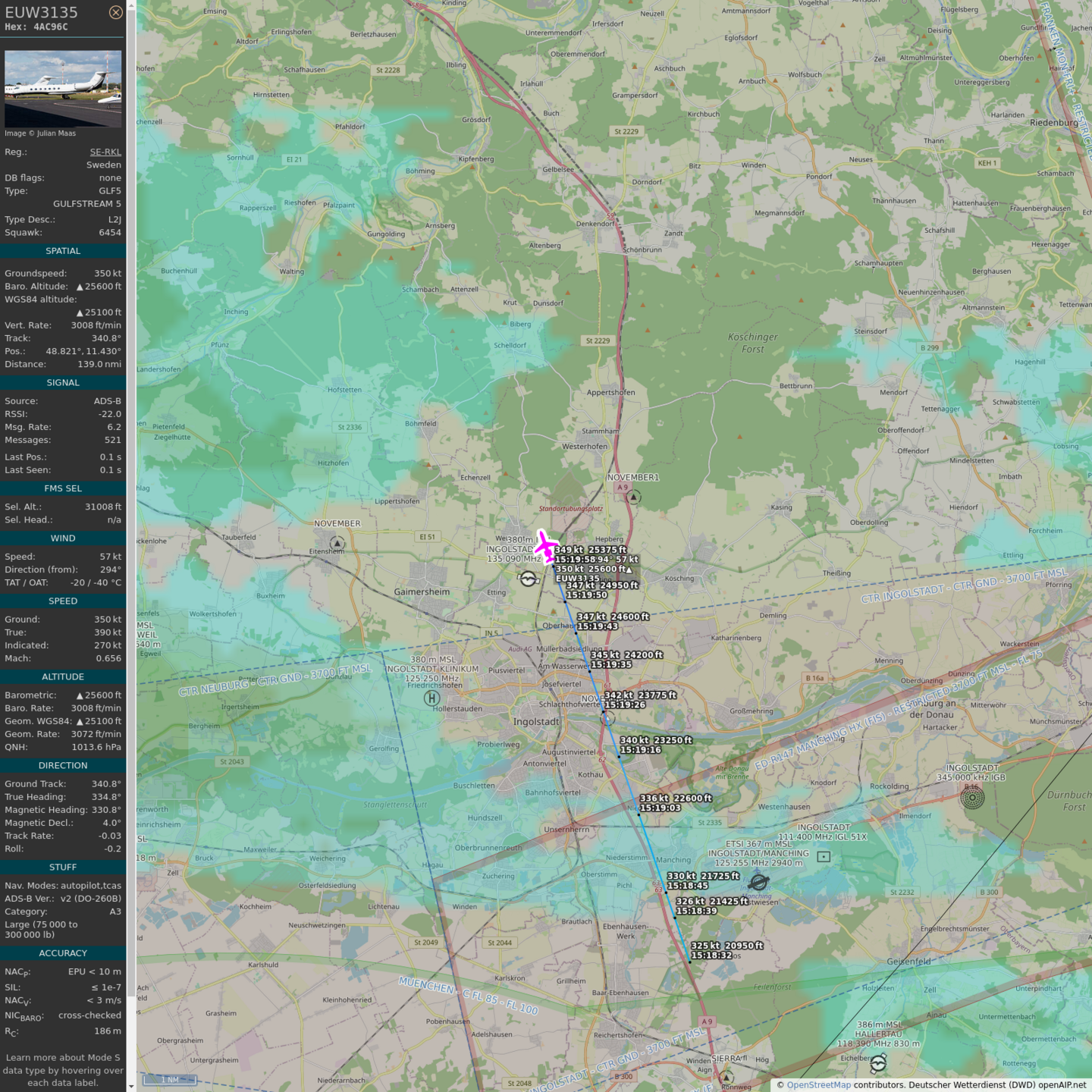This screenshot has height=1092, width=1092.
Task: Select the Ingolstadt/Manching airport icon
Action: coord(758,882)
